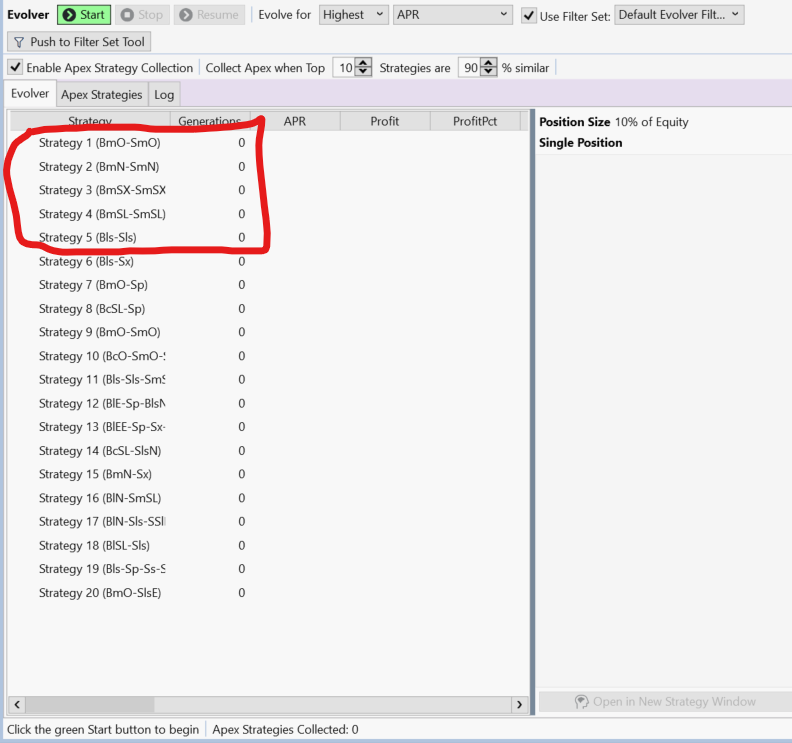Screen dimensions: 792x743
Task: Adjust the Top strategies count stepper
Action: point(363,68)
